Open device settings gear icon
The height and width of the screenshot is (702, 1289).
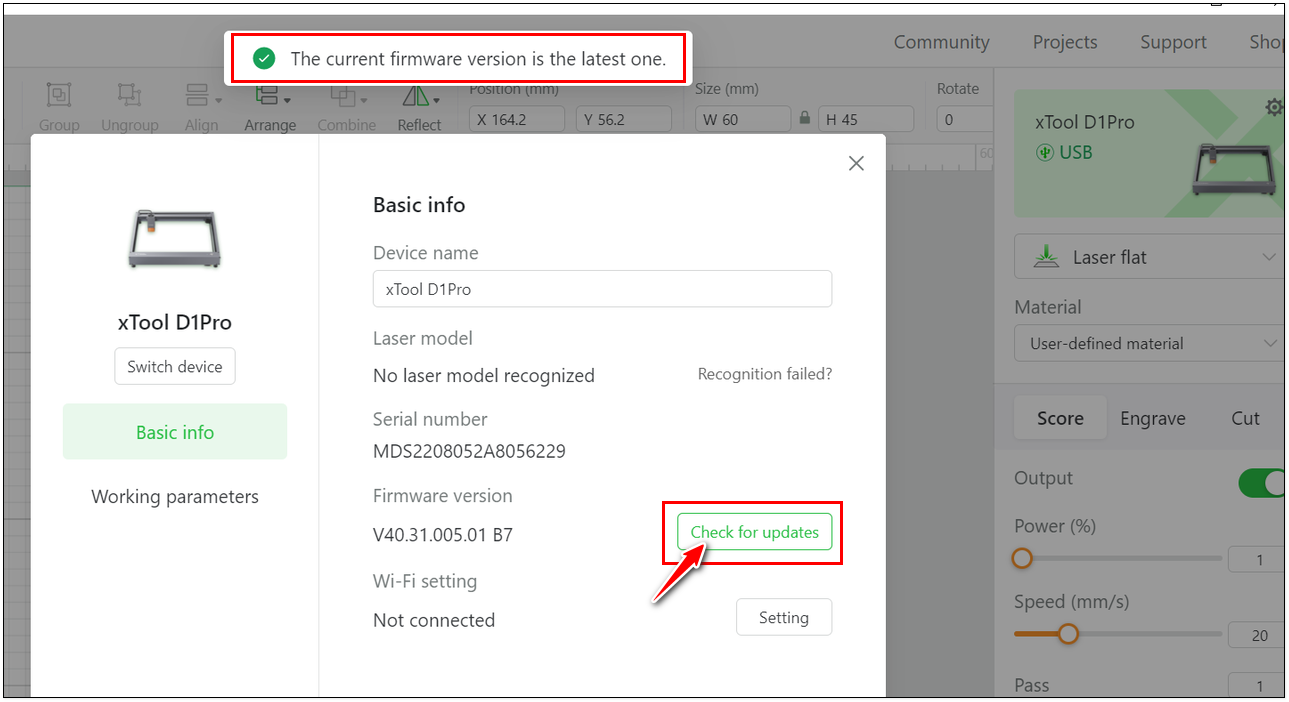coord(1273,107)
